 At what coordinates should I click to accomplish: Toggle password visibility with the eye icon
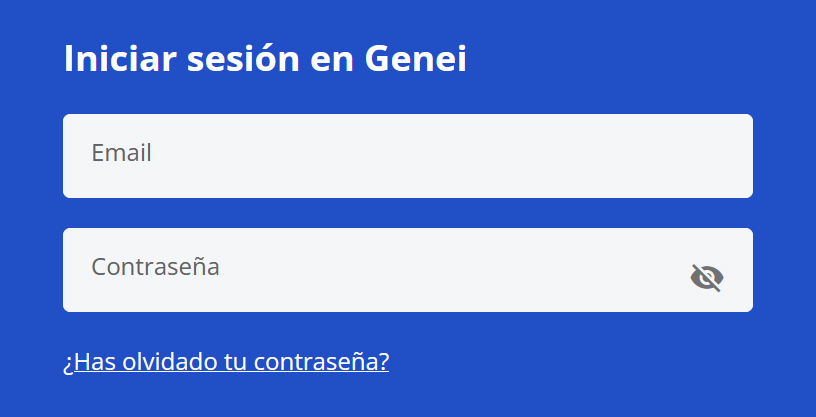[x=707, y=277]
